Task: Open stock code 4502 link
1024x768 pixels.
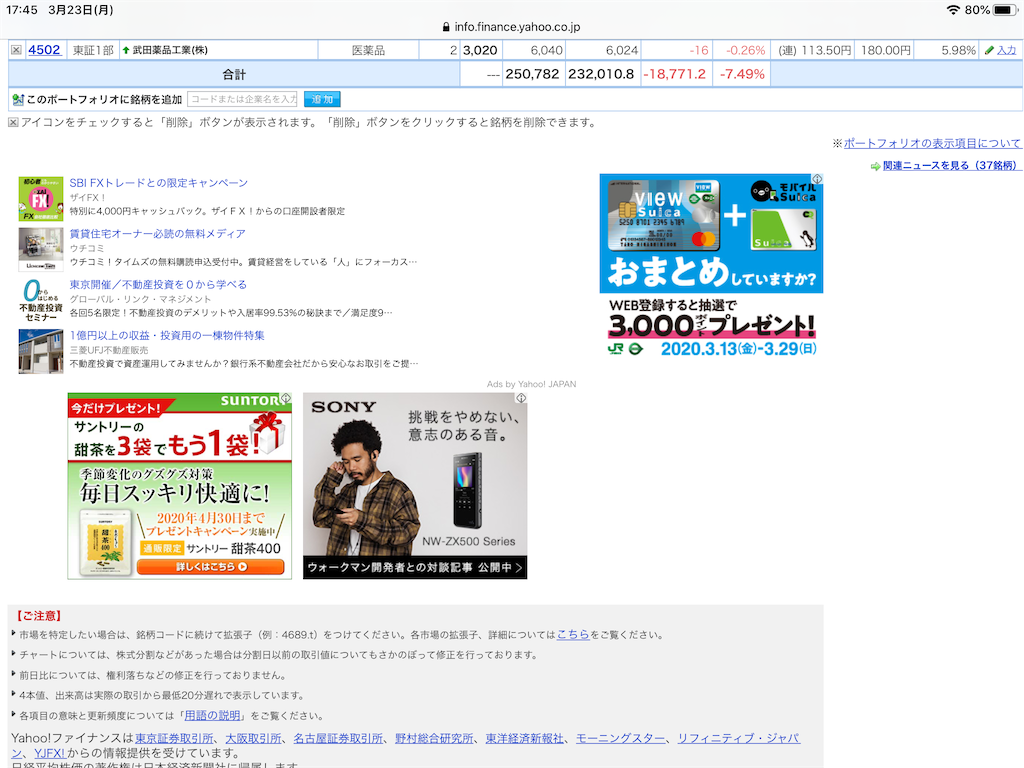Action: click(44, 50)
